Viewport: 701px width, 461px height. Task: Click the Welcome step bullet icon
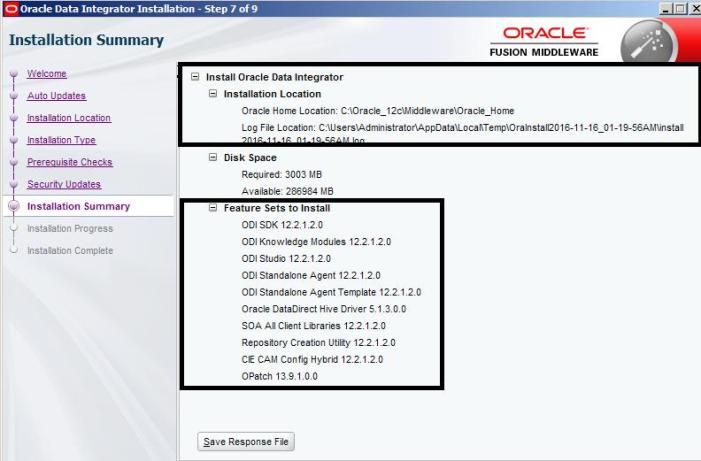pos(14,73)
